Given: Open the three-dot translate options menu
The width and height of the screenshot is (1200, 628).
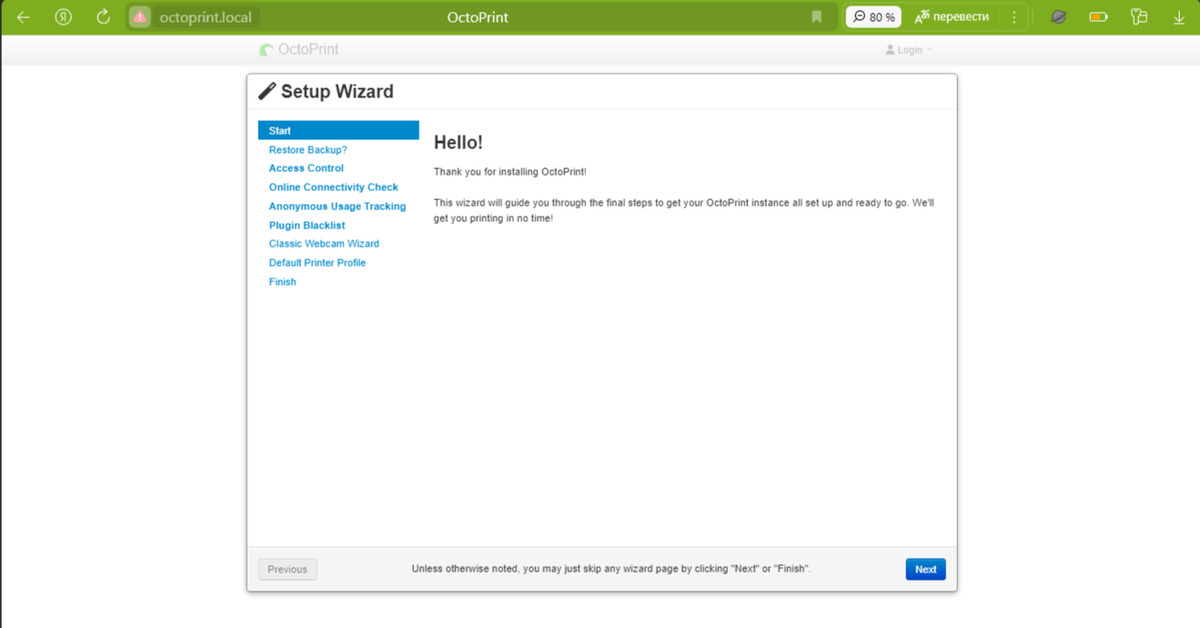Looking at the screenshot, I should pyautogui.click(x=1015, y=17).
